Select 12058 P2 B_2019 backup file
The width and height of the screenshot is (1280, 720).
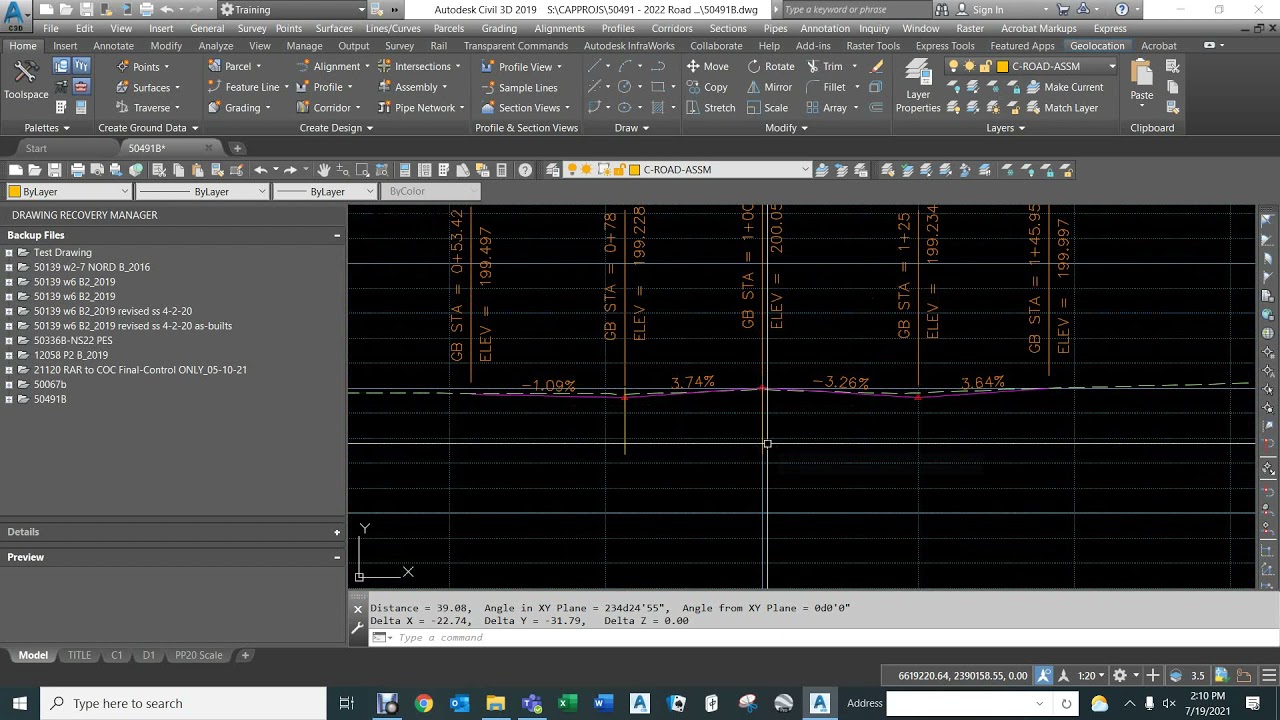coord(71,355)
